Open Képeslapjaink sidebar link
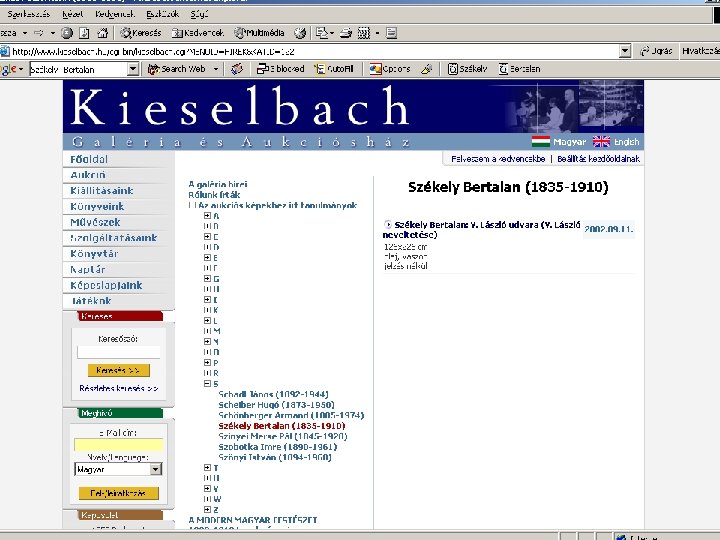Screen dimensions: 720x540 pos(106,285)
